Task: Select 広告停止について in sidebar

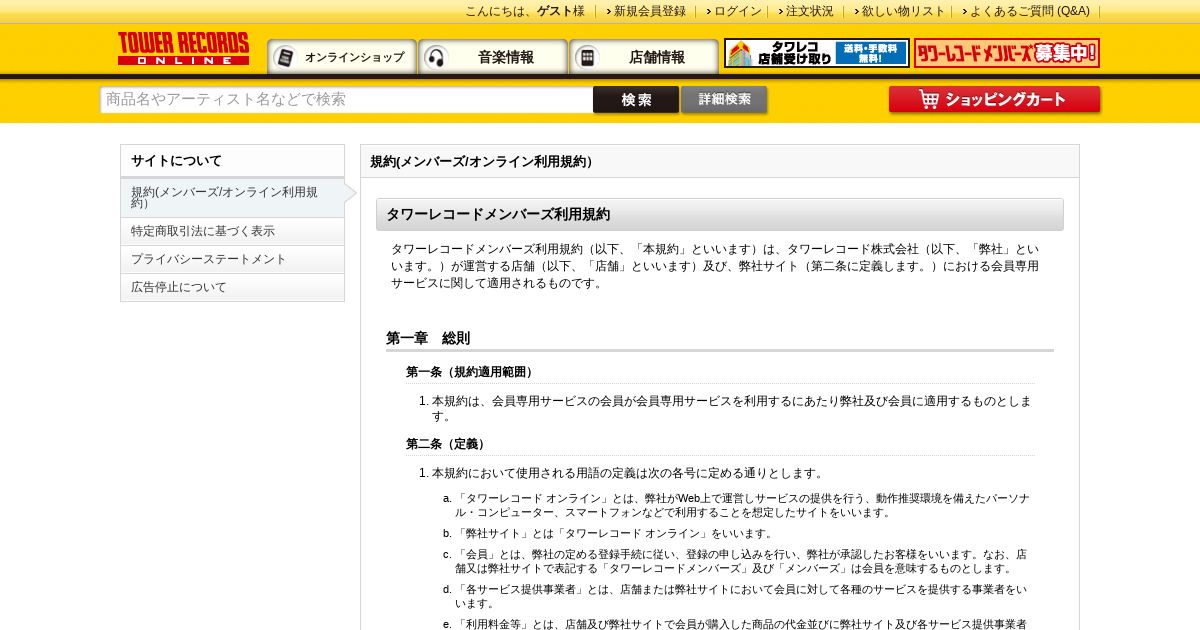Action: (232, 287)
